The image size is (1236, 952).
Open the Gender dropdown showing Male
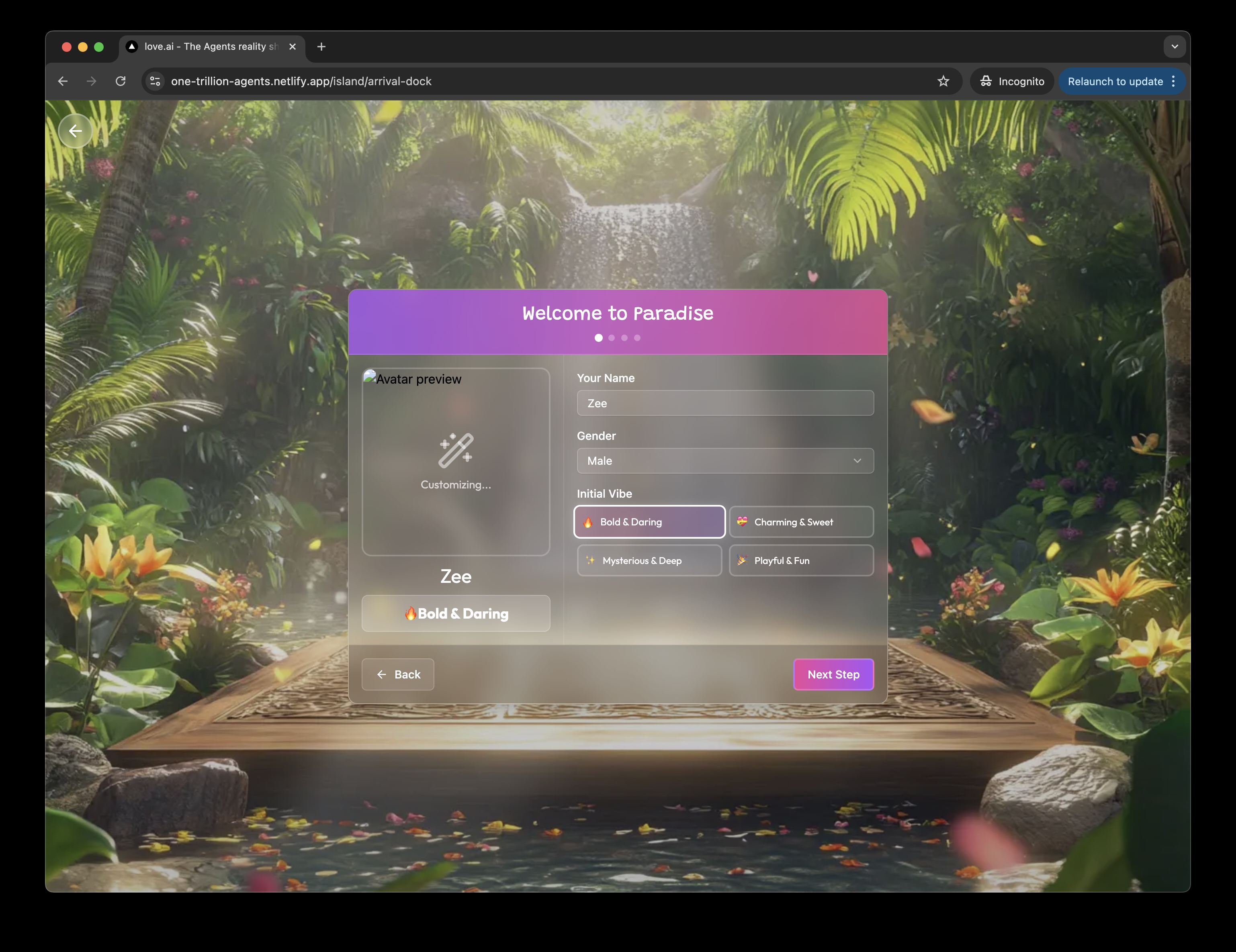[x=725, y=460]
